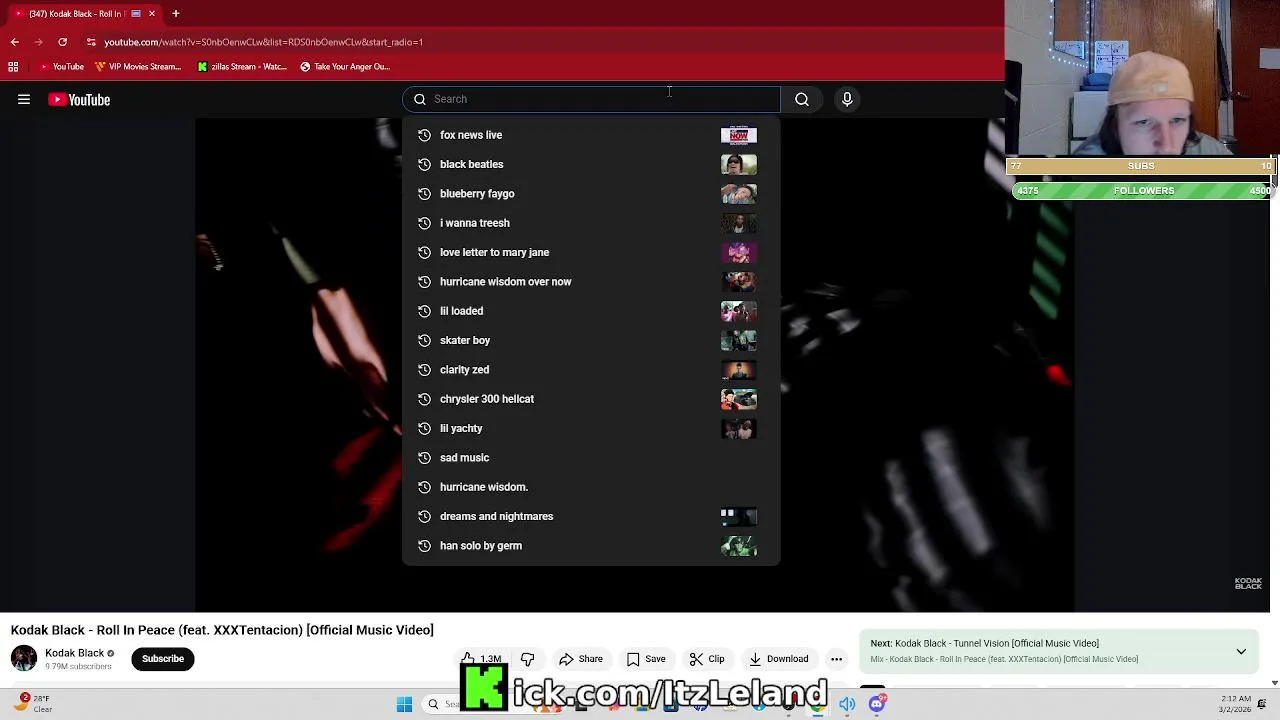
Task: Choose 'chrysler 300 hellcat' from search history
Action: click(590, 399)
